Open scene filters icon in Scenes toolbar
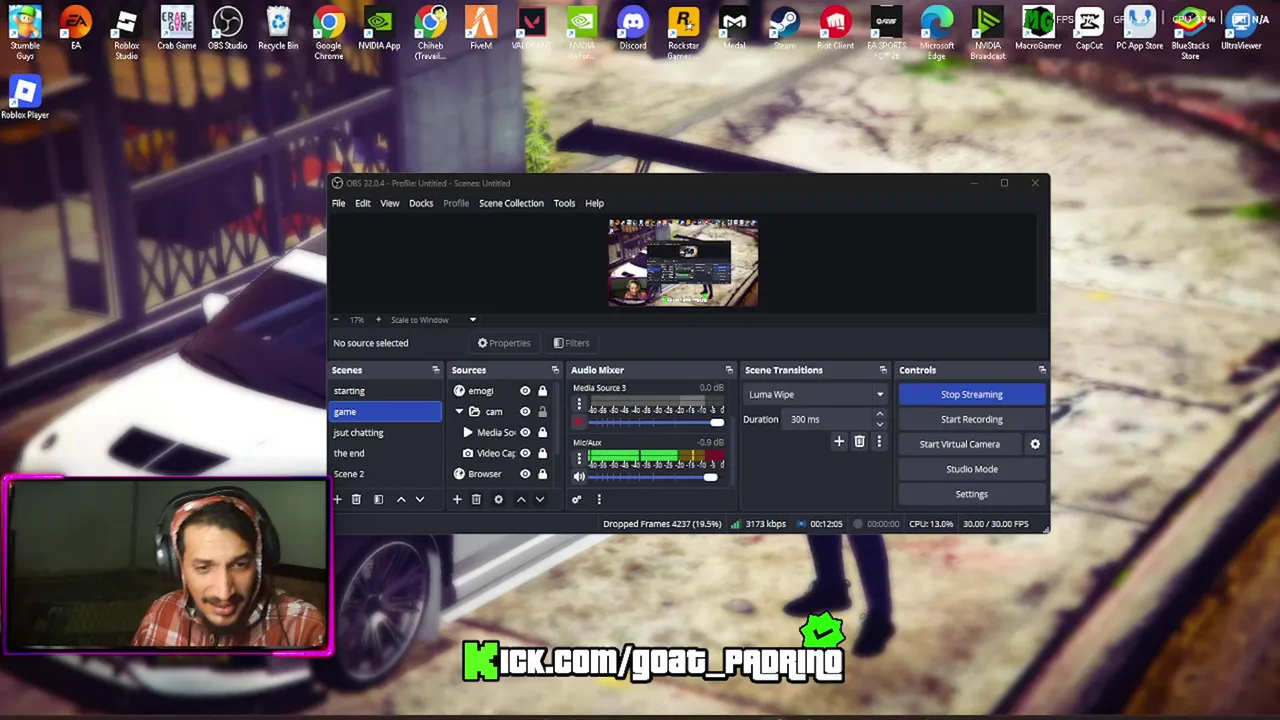Screen dimensions: 1280x720 point(378,499)
